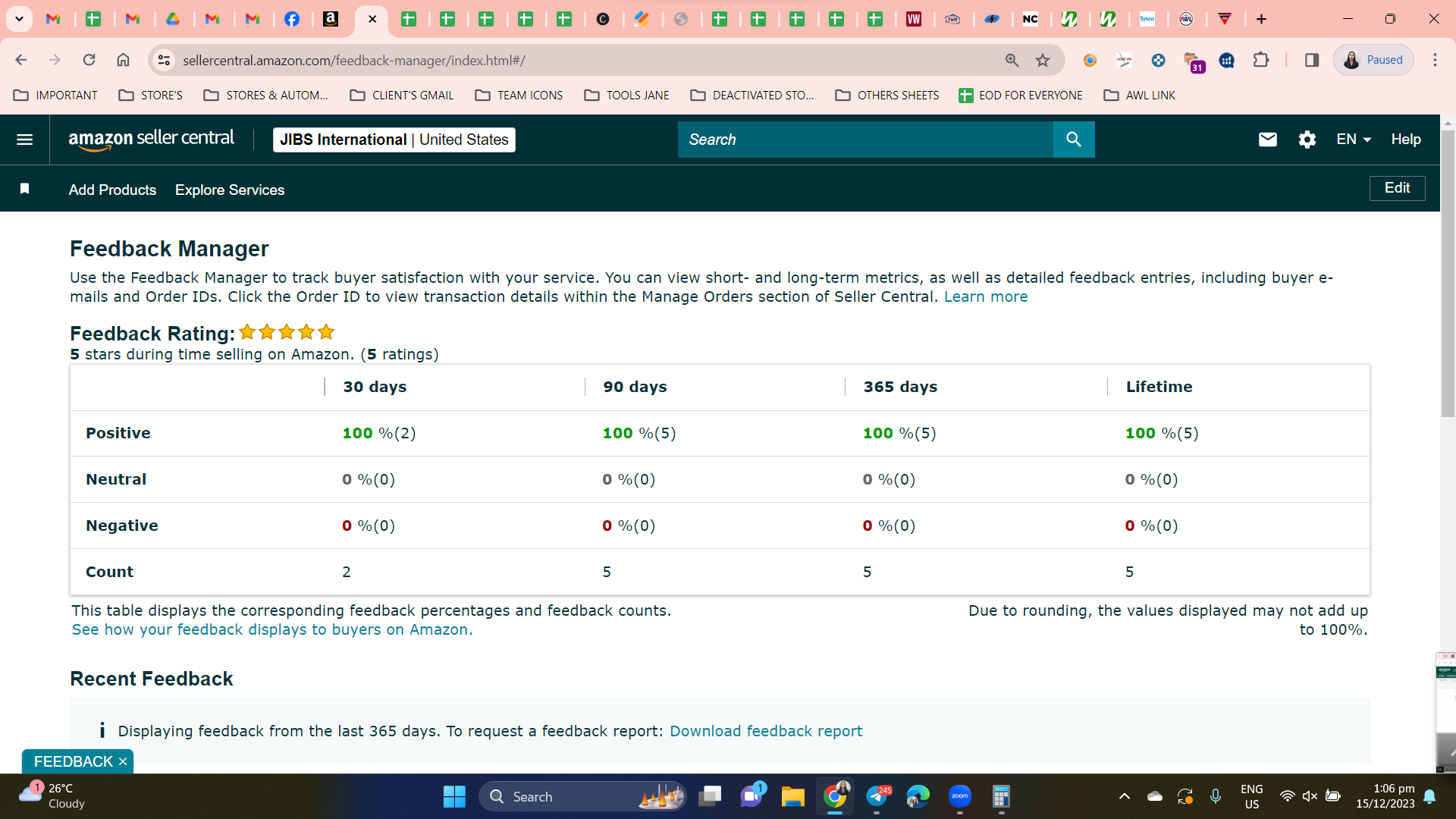
Task: Click the 30 days positive value 100 %(2)
Action: 378,433
